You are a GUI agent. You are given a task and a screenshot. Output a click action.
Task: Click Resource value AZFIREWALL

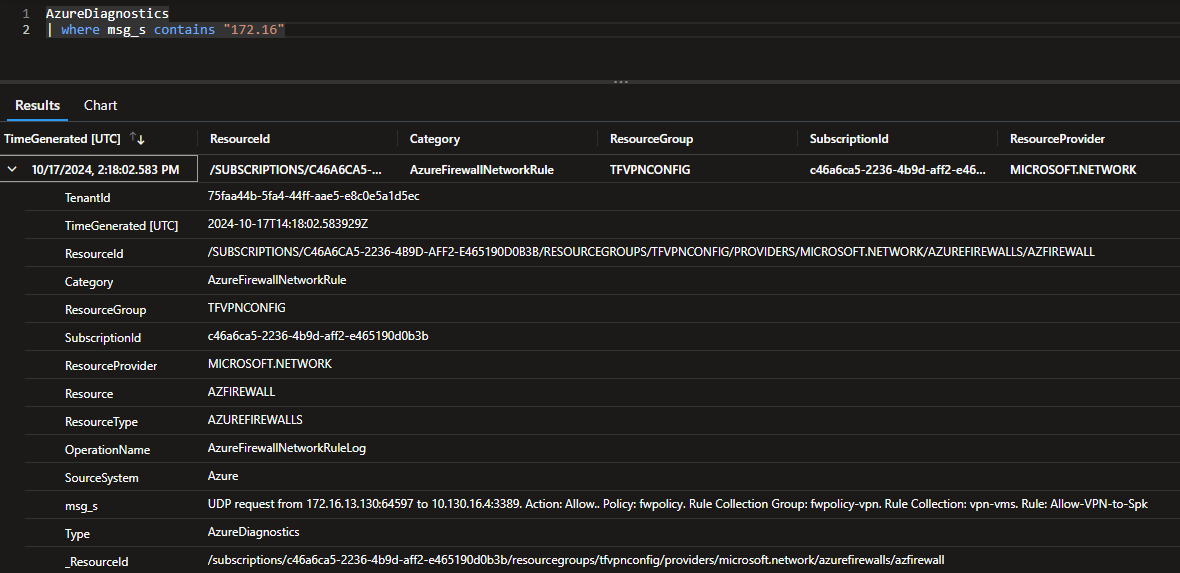[242, 392]
